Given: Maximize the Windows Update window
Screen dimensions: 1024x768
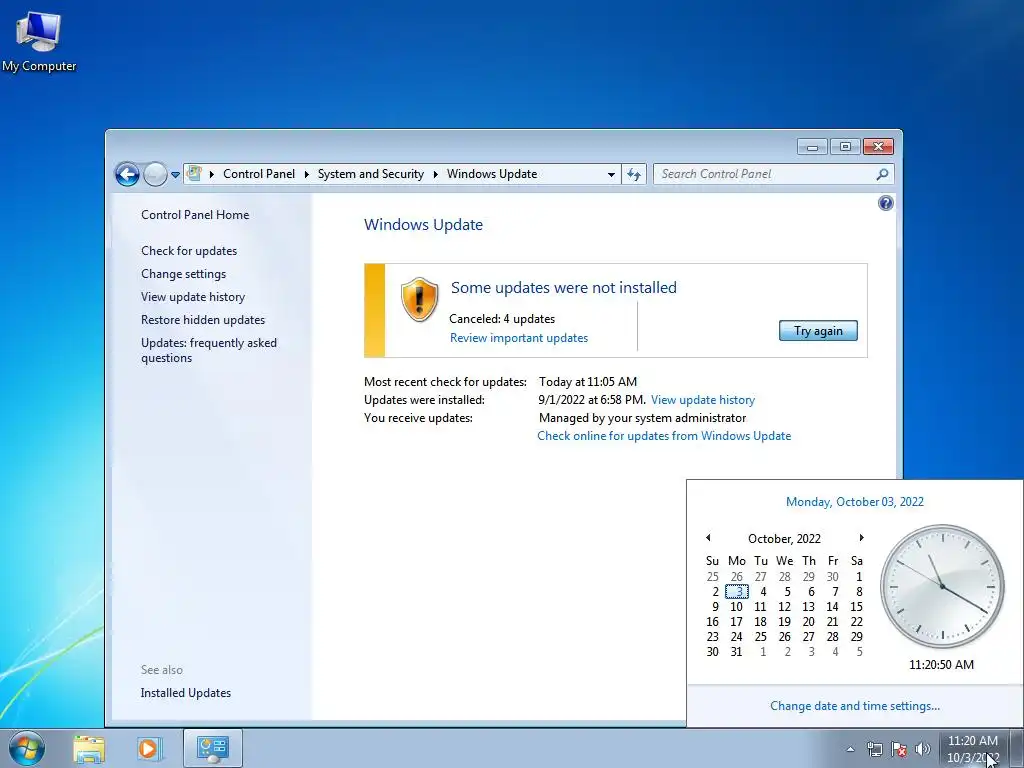Looking at the screenshot, I should (x=845, y=147).
